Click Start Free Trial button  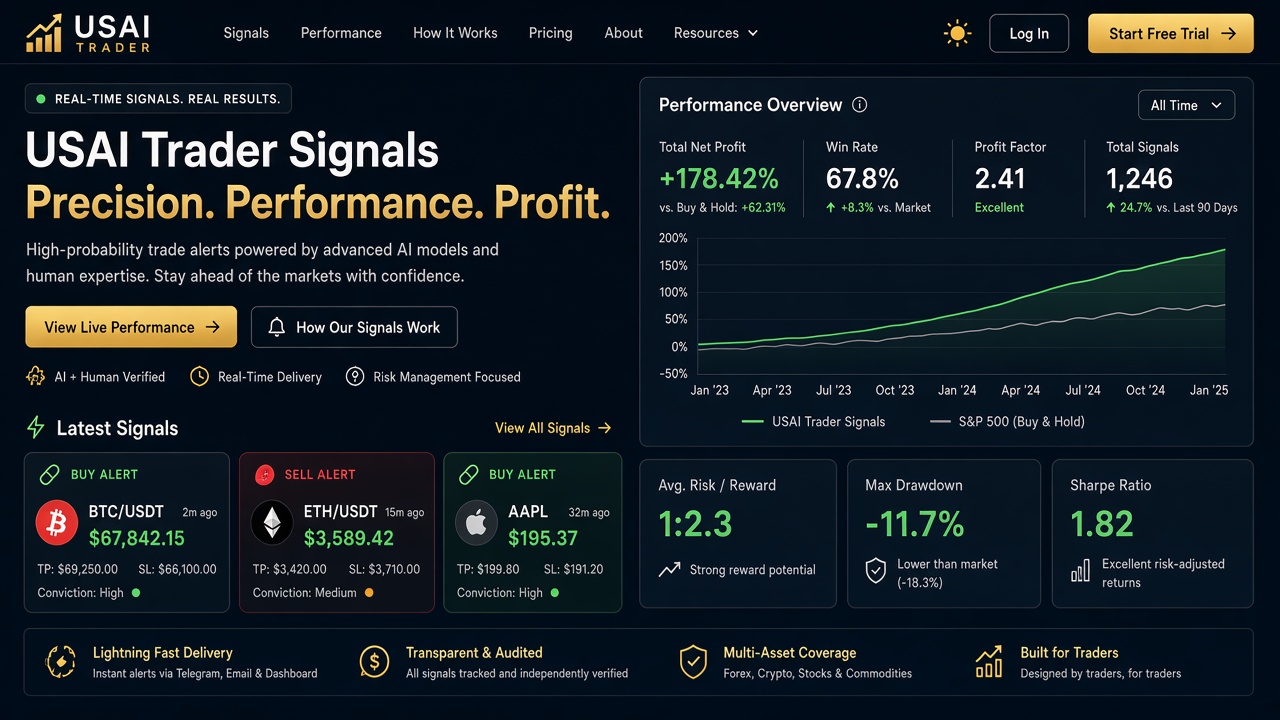pyautogui.click(x=1171, y=33)
